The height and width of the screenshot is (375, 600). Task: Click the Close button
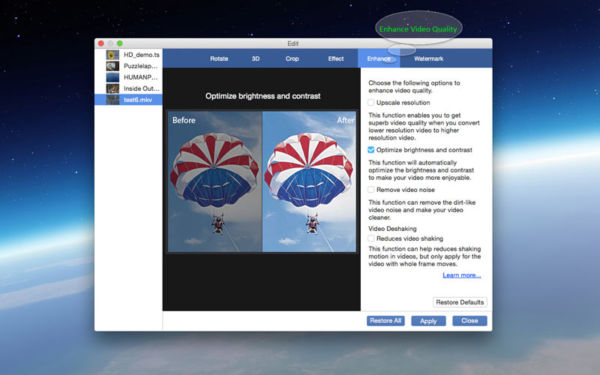pyautogui.click(x=470, y=321)
